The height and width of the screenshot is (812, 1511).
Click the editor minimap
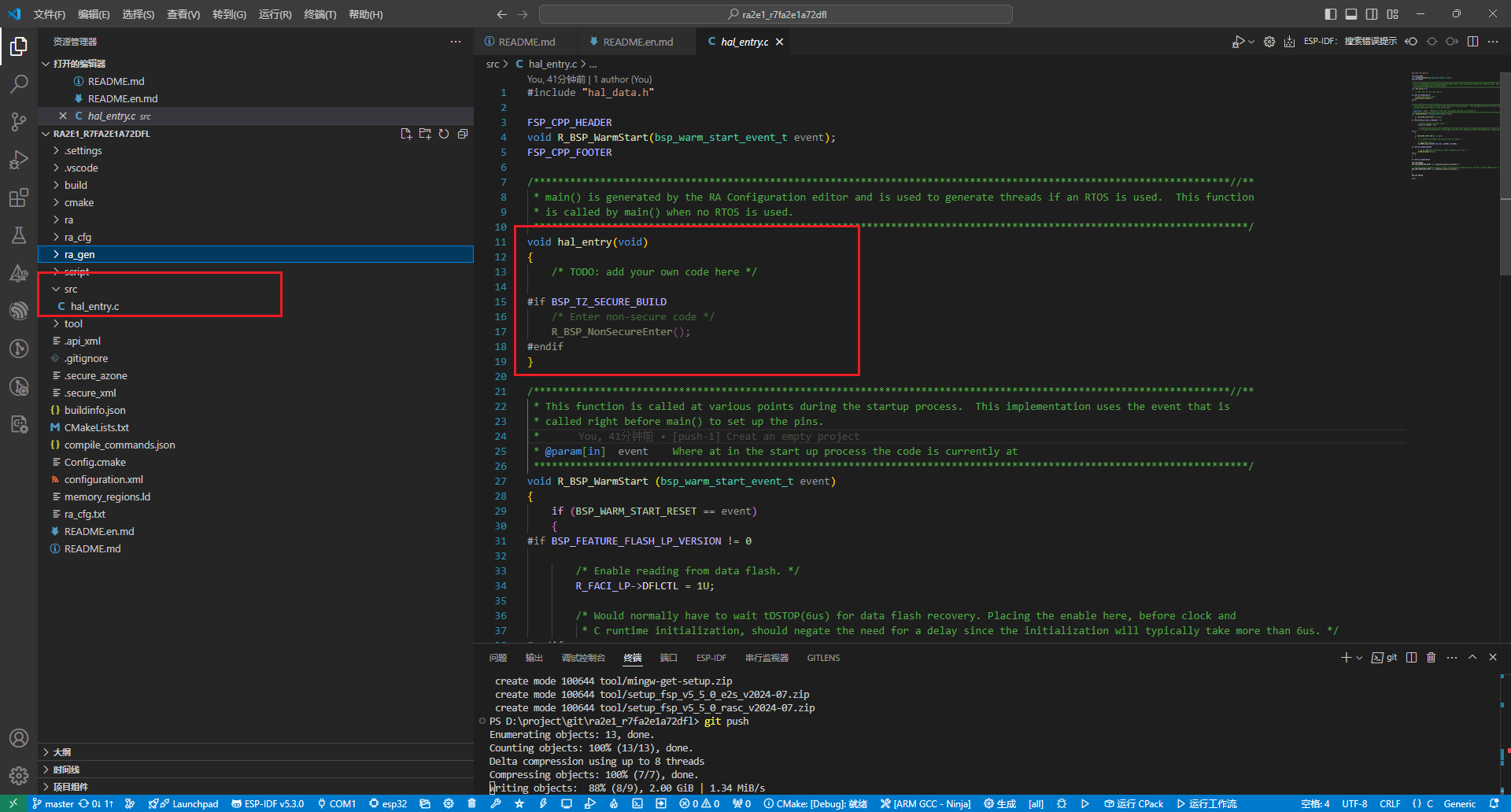click(1454, 126)
